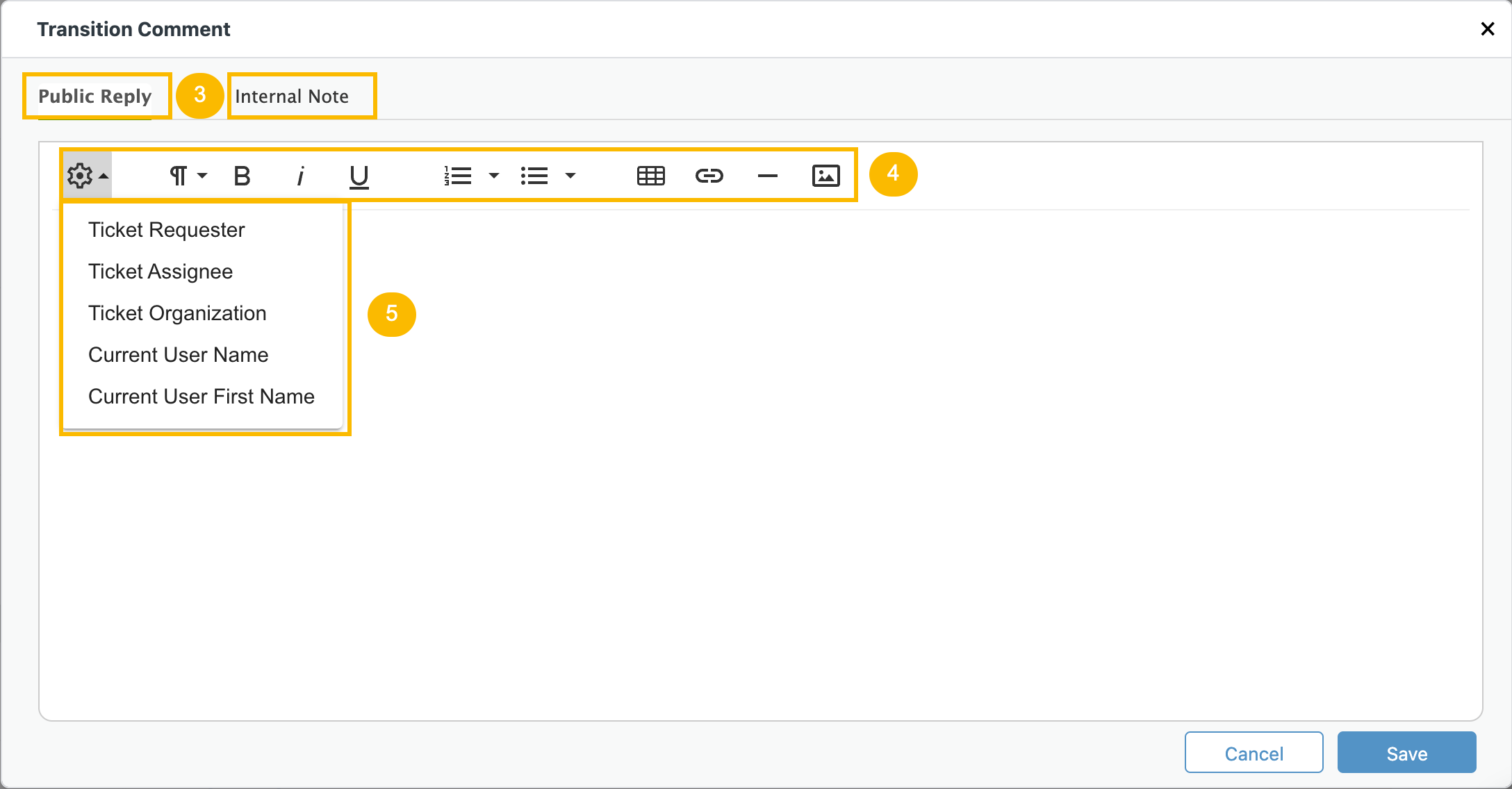Switch to the Internal Note tab
Screen dimensions: 1512x789
[292, 96]
